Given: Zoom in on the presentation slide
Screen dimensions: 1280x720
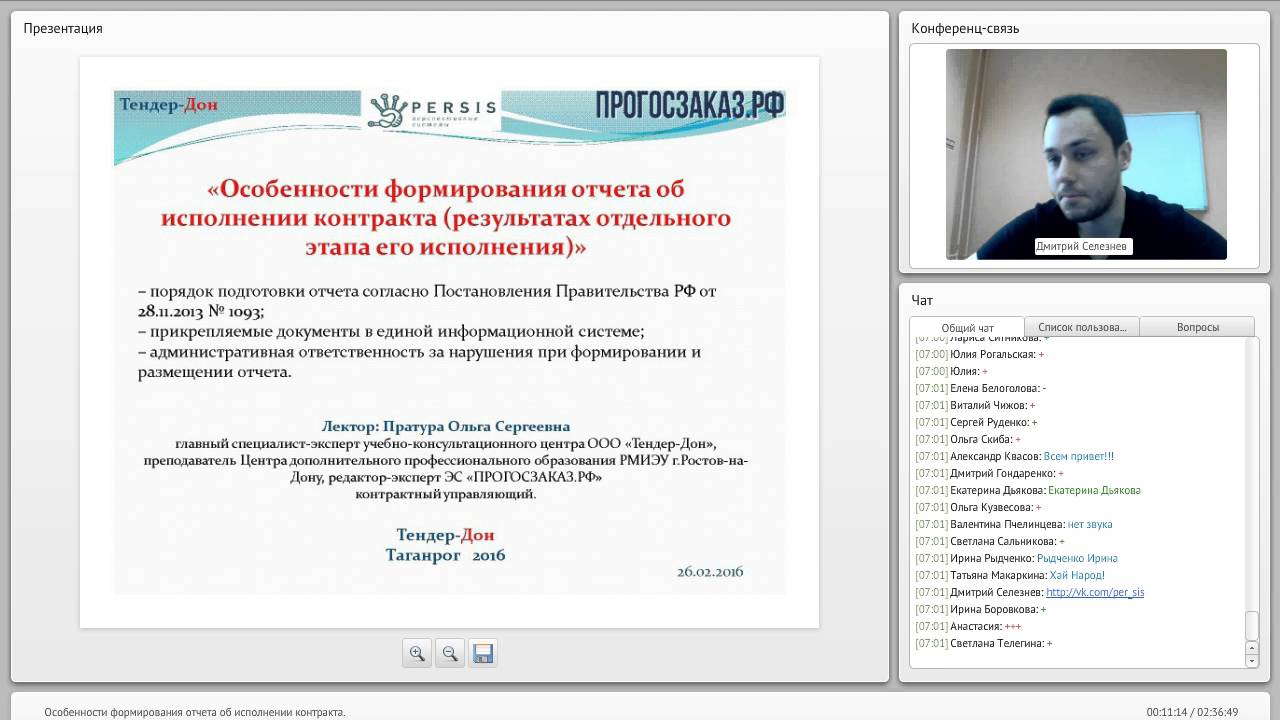Looking at the screenshot, I should tap(417, 653).
